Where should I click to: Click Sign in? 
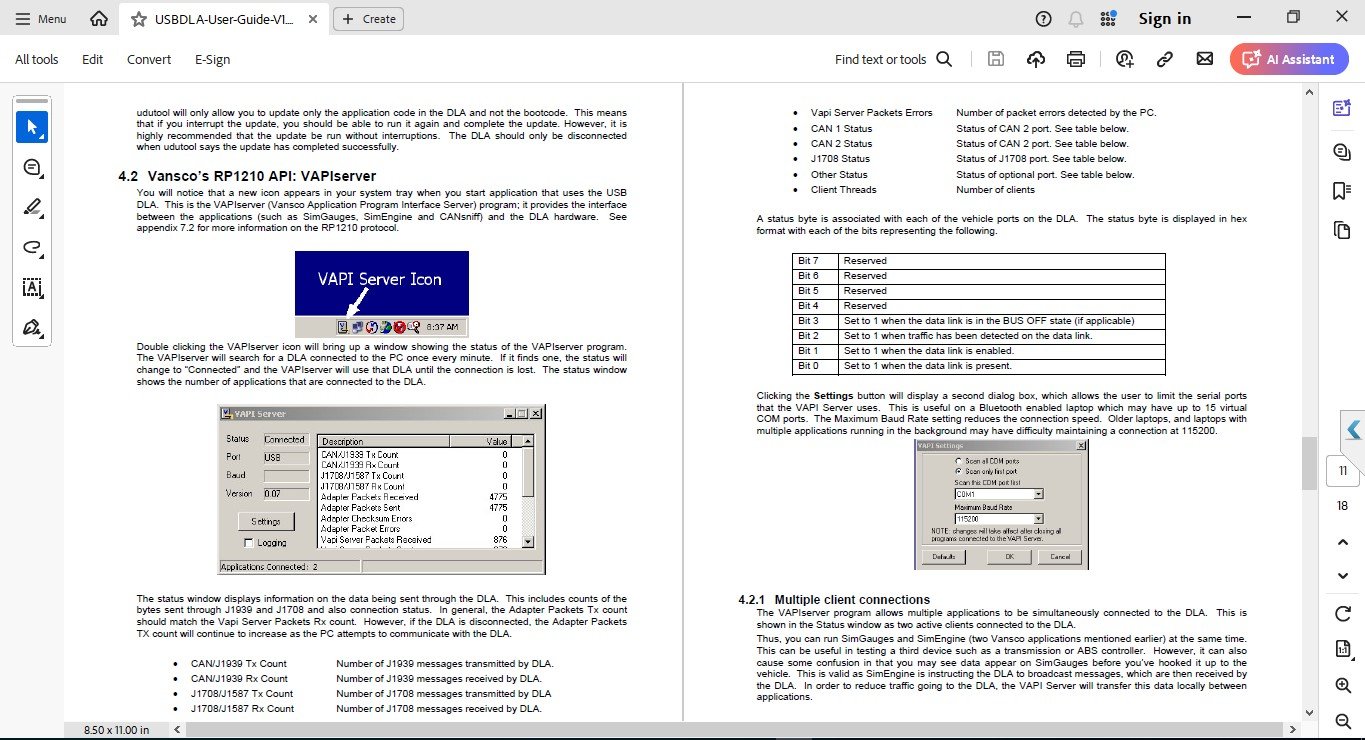tap(1165, 18)
